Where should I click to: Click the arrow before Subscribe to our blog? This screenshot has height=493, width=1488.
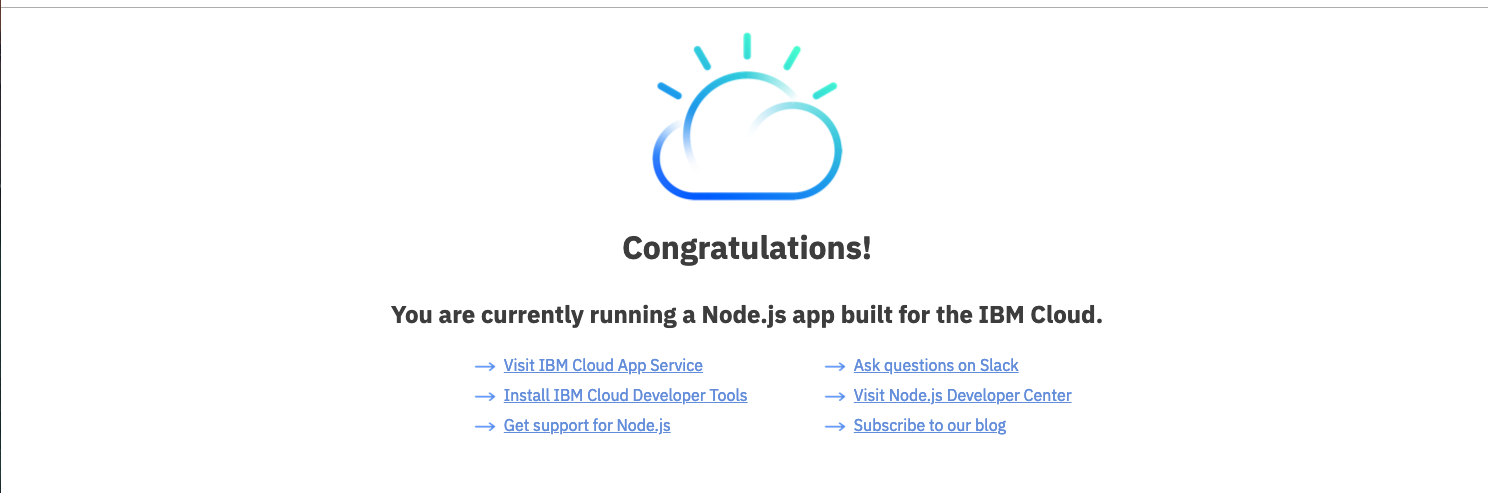point(835,427)
